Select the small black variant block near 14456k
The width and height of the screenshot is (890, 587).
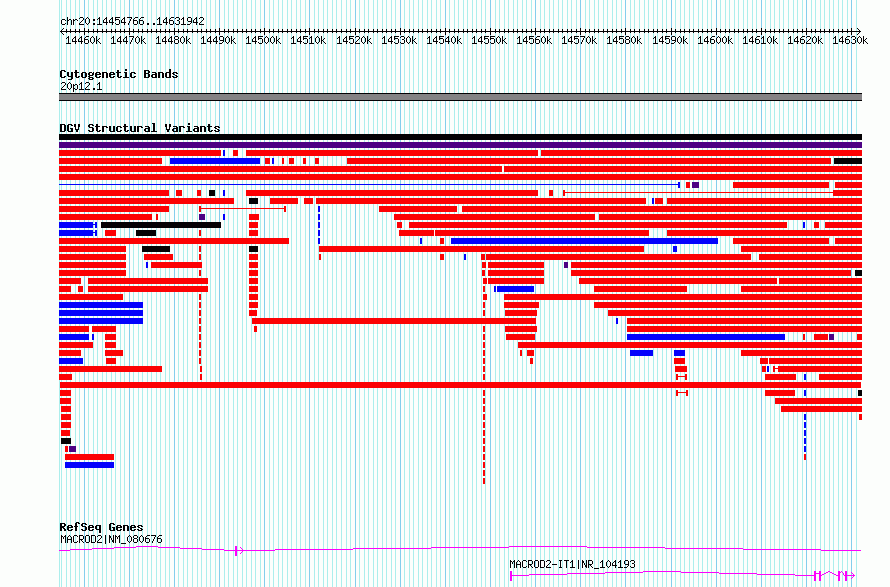(x=66, y=441)
